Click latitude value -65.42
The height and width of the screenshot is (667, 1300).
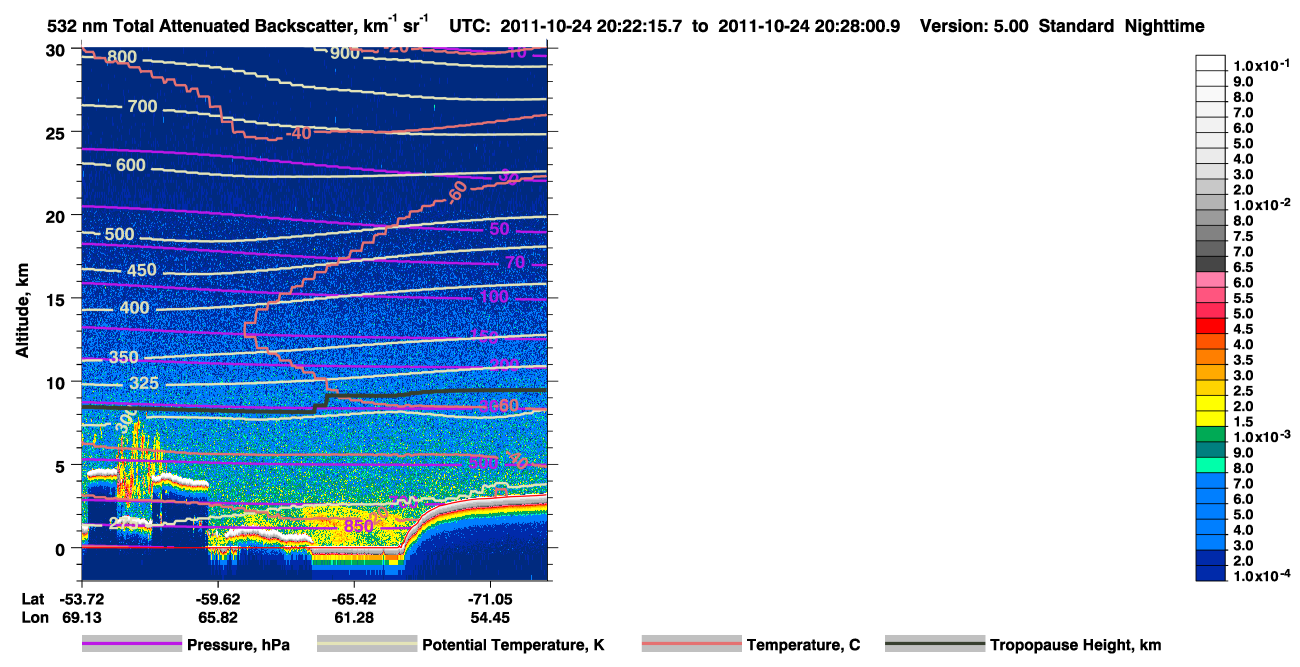click(x=354, y=600)
